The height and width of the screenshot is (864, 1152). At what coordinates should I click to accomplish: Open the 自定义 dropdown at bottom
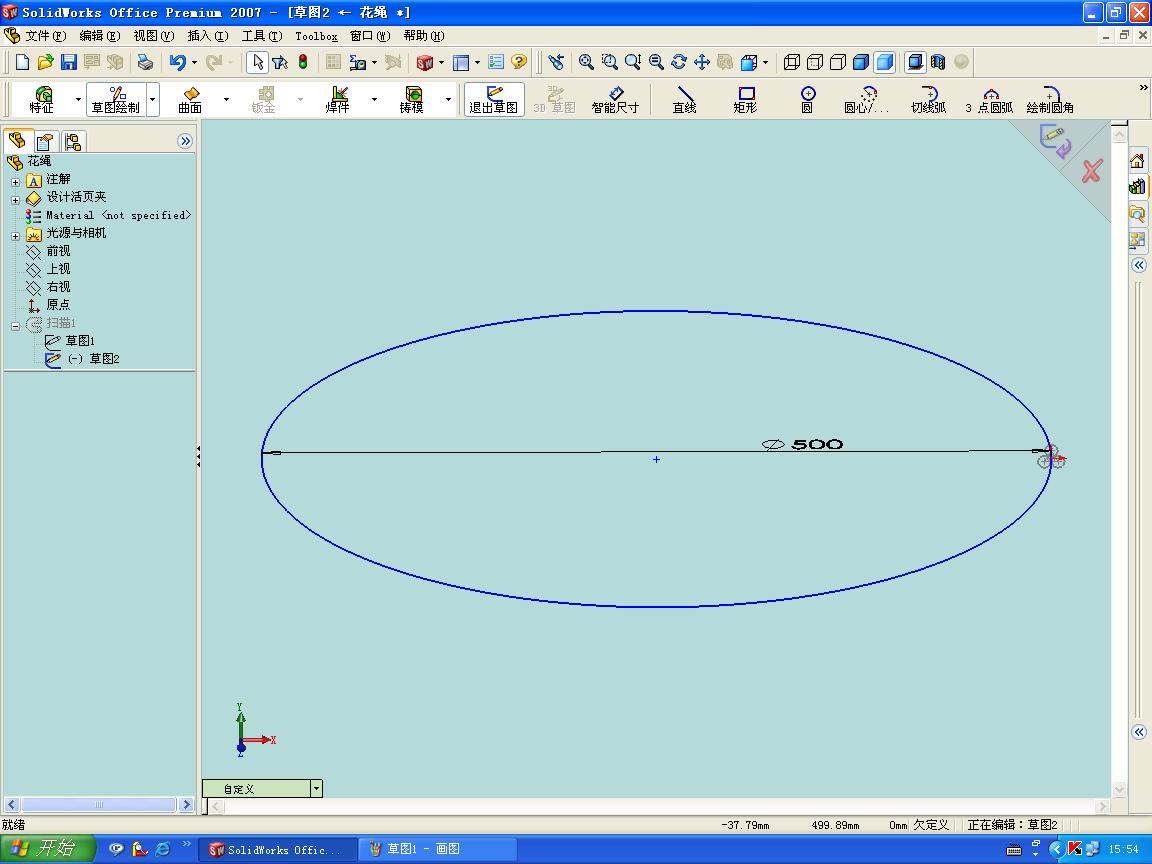(316, 789)
